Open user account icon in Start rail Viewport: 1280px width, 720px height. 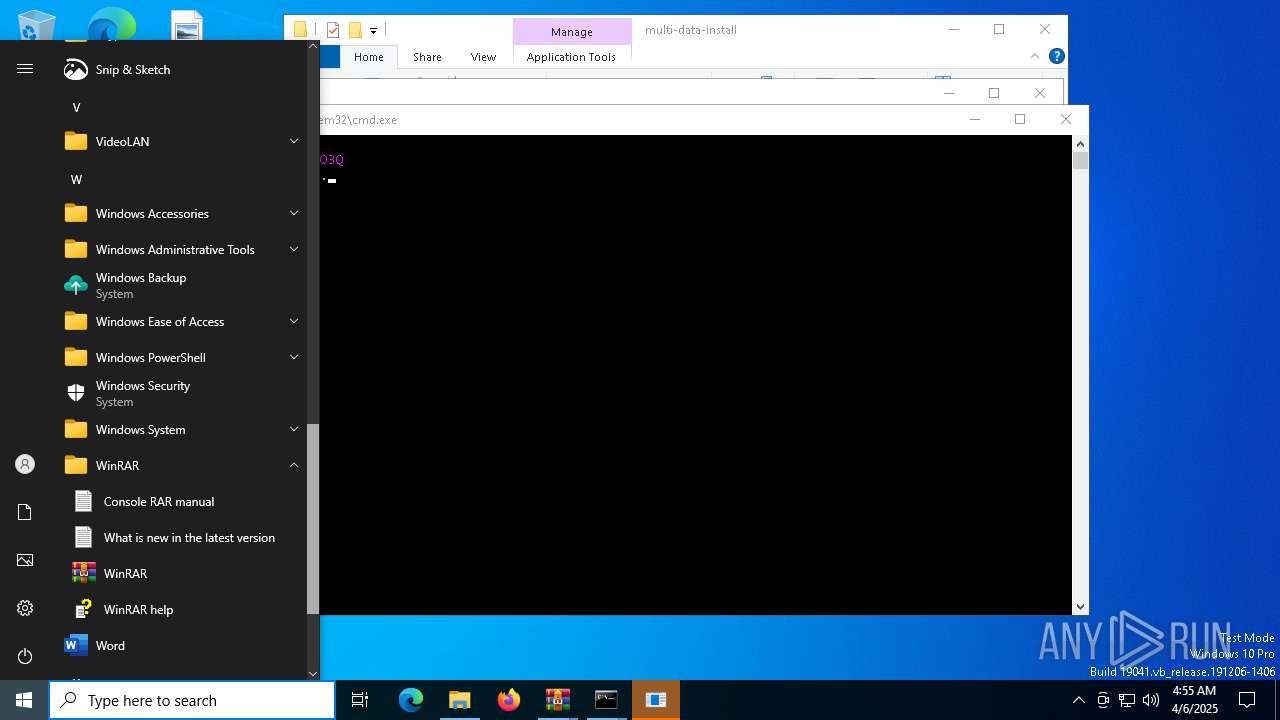coord(25,464)
